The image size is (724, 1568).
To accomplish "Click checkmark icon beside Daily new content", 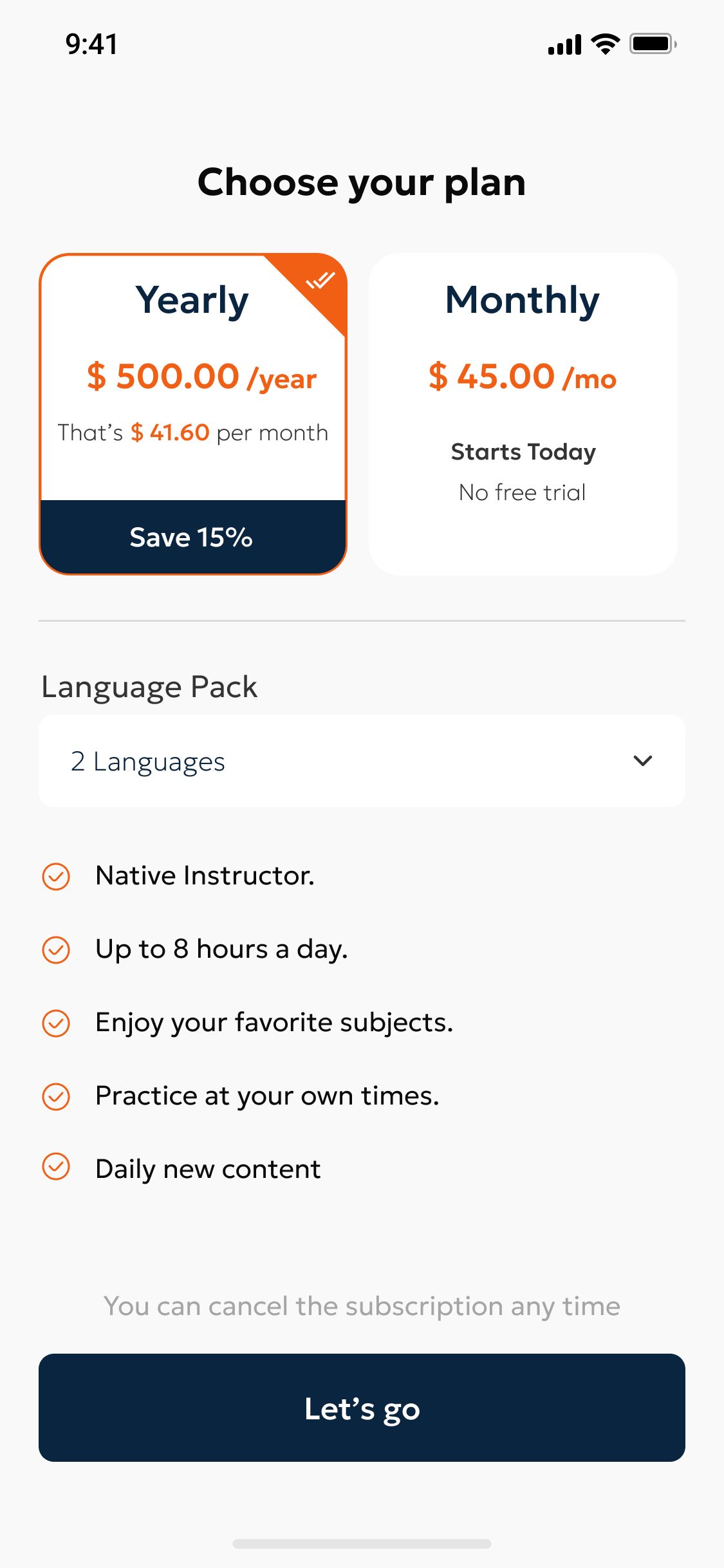I will pos(56,1166).
